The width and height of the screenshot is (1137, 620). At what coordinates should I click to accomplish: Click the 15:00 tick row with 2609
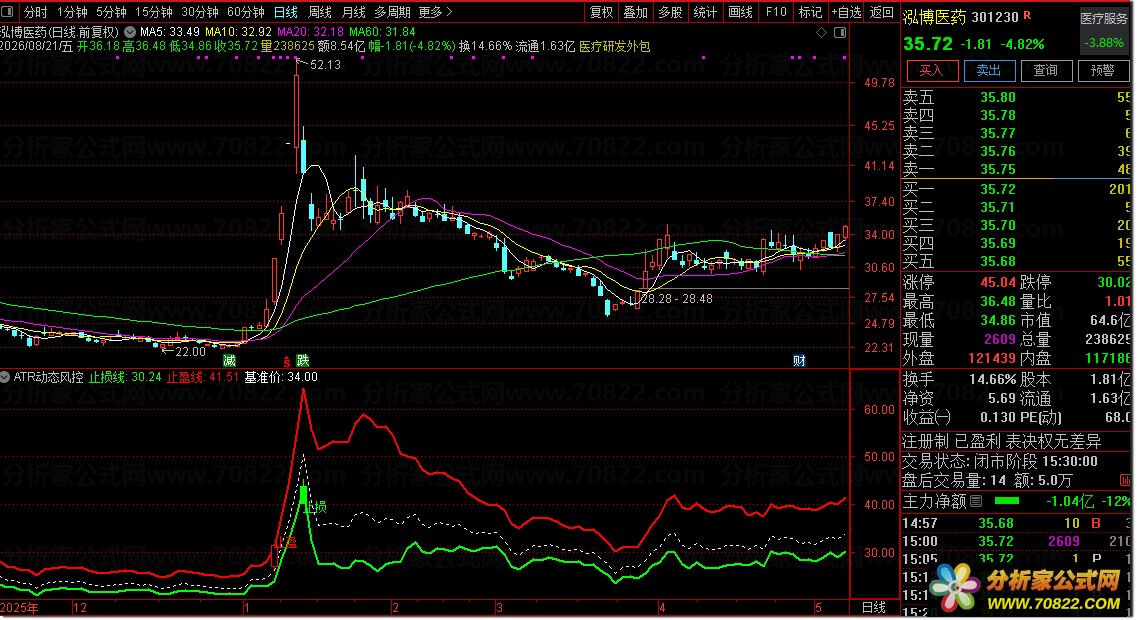tap(1016, 541)
